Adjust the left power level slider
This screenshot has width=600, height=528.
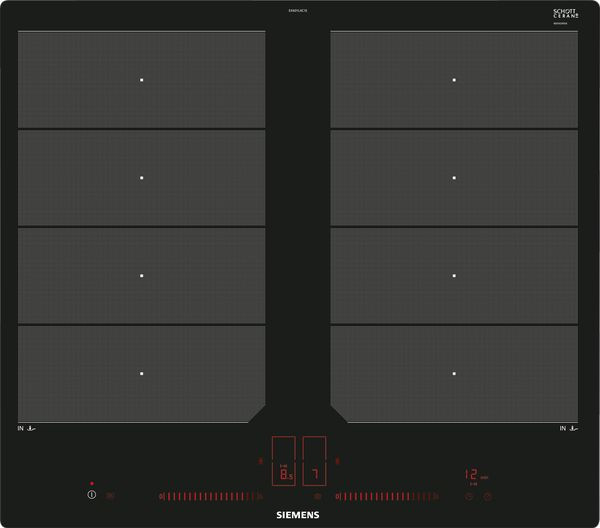(211, 496)
